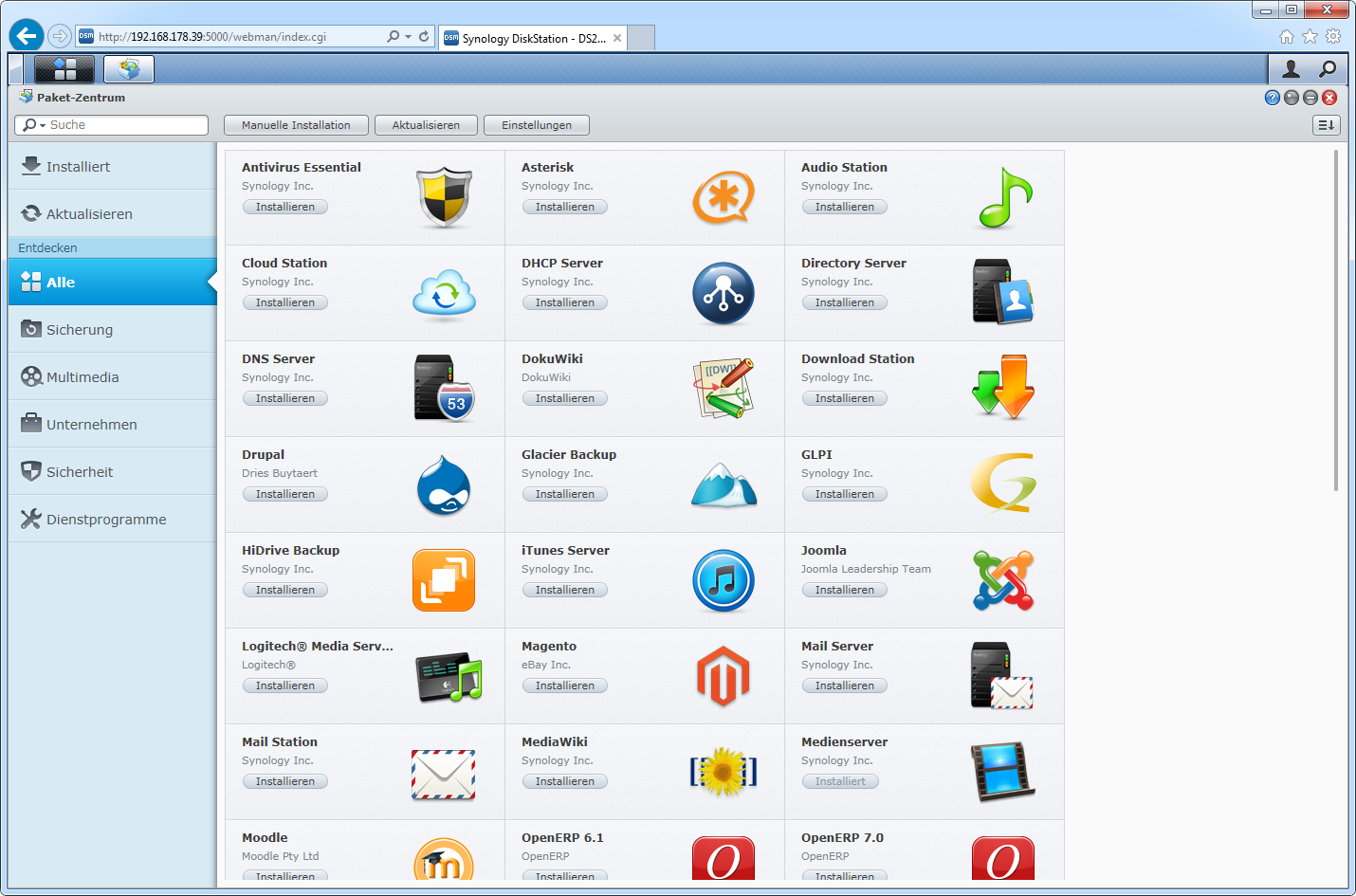Screen dimensions: 1356x896
Task: Select the Dienstprogramme category
Action: coord(113,519)
